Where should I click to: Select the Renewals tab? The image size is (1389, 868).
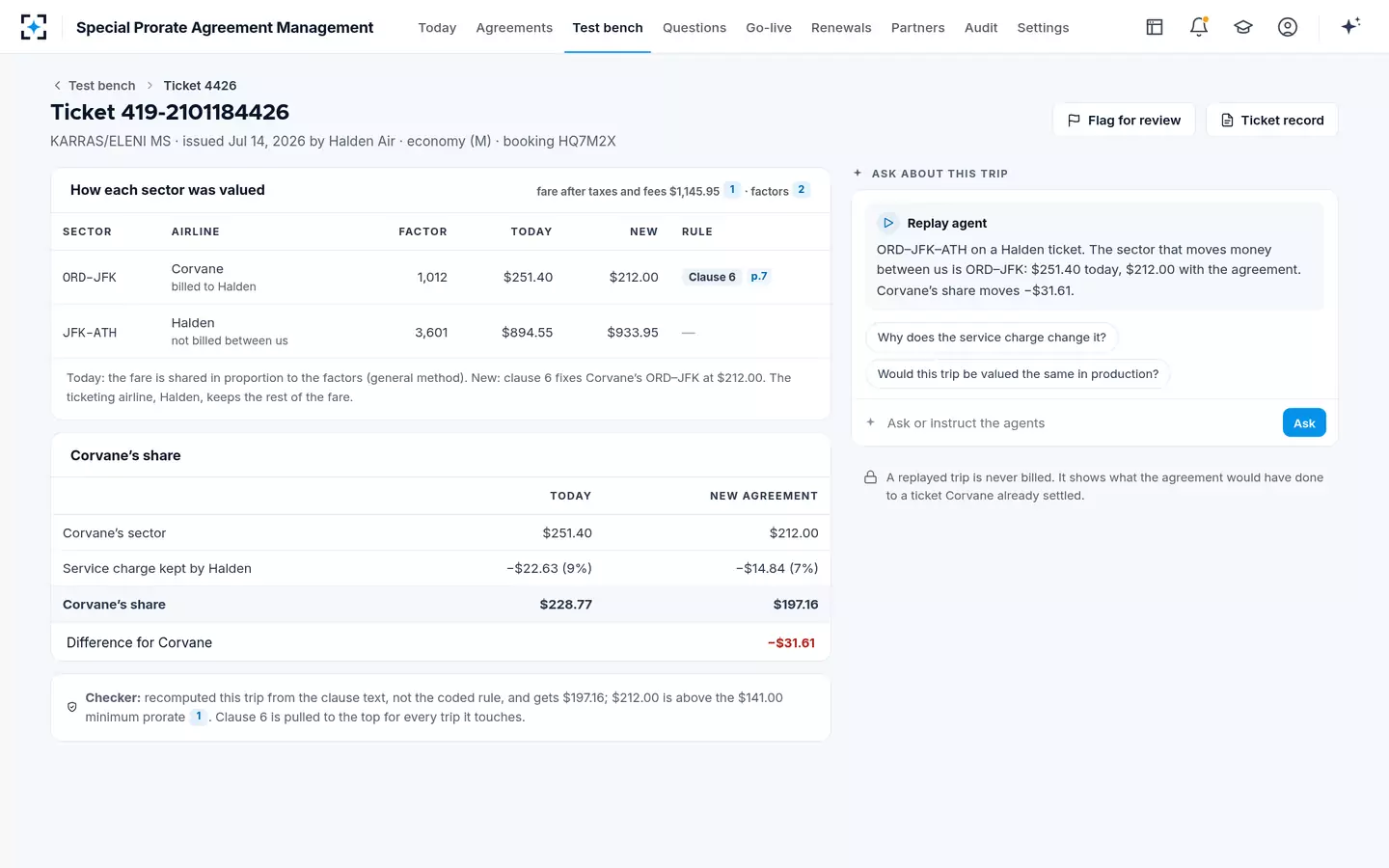pyautogui.click(x=841, y=28)
